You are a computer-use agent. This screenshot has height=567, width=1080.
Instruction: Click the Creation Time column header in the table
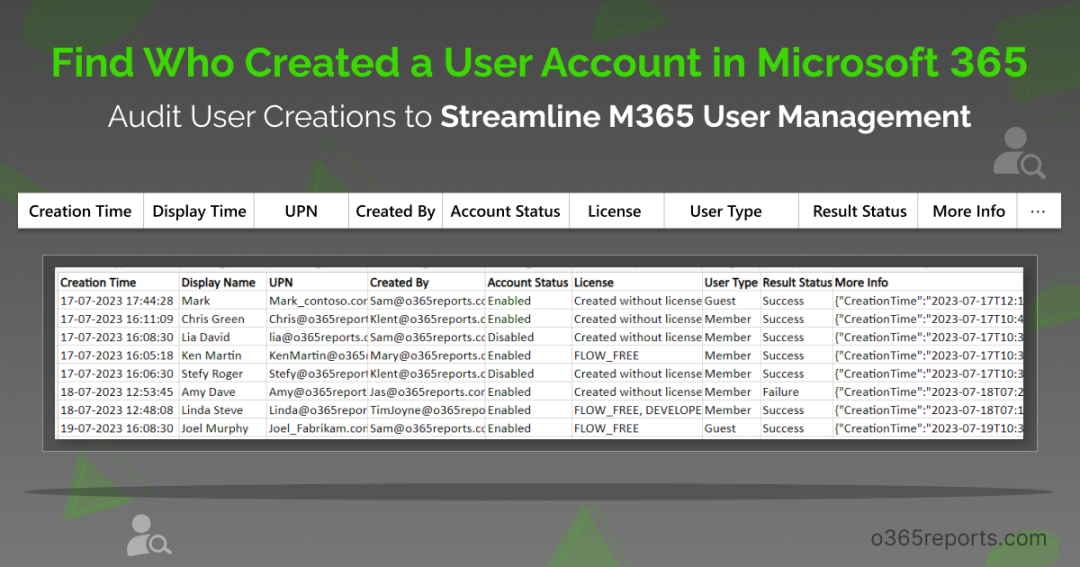coord(98,282)
